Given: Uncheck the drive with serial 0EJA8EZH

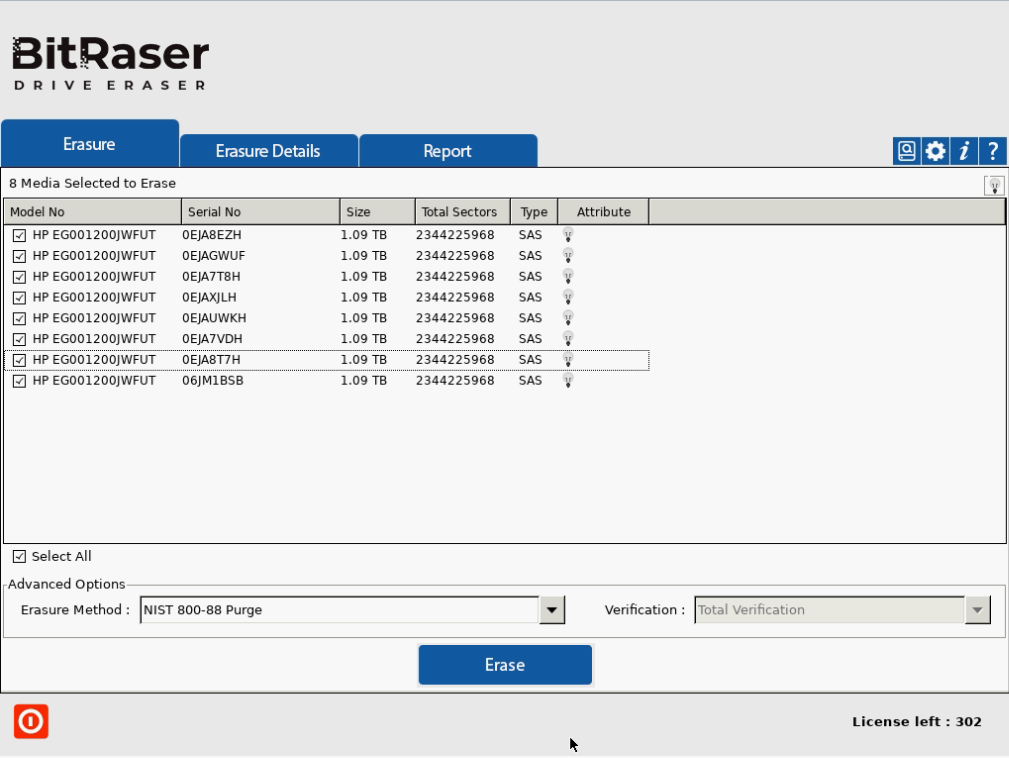Looking at the screenshot, I should [x=19, y=236].
